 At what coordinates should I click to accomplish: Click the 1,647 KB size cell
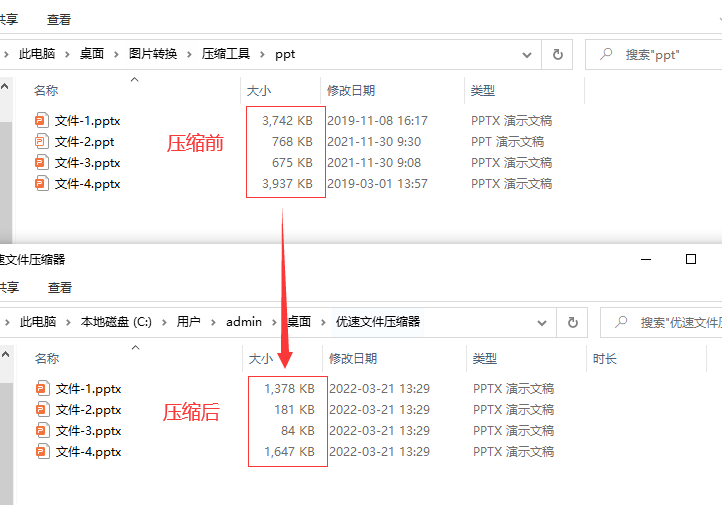click(x=289, y=452)
